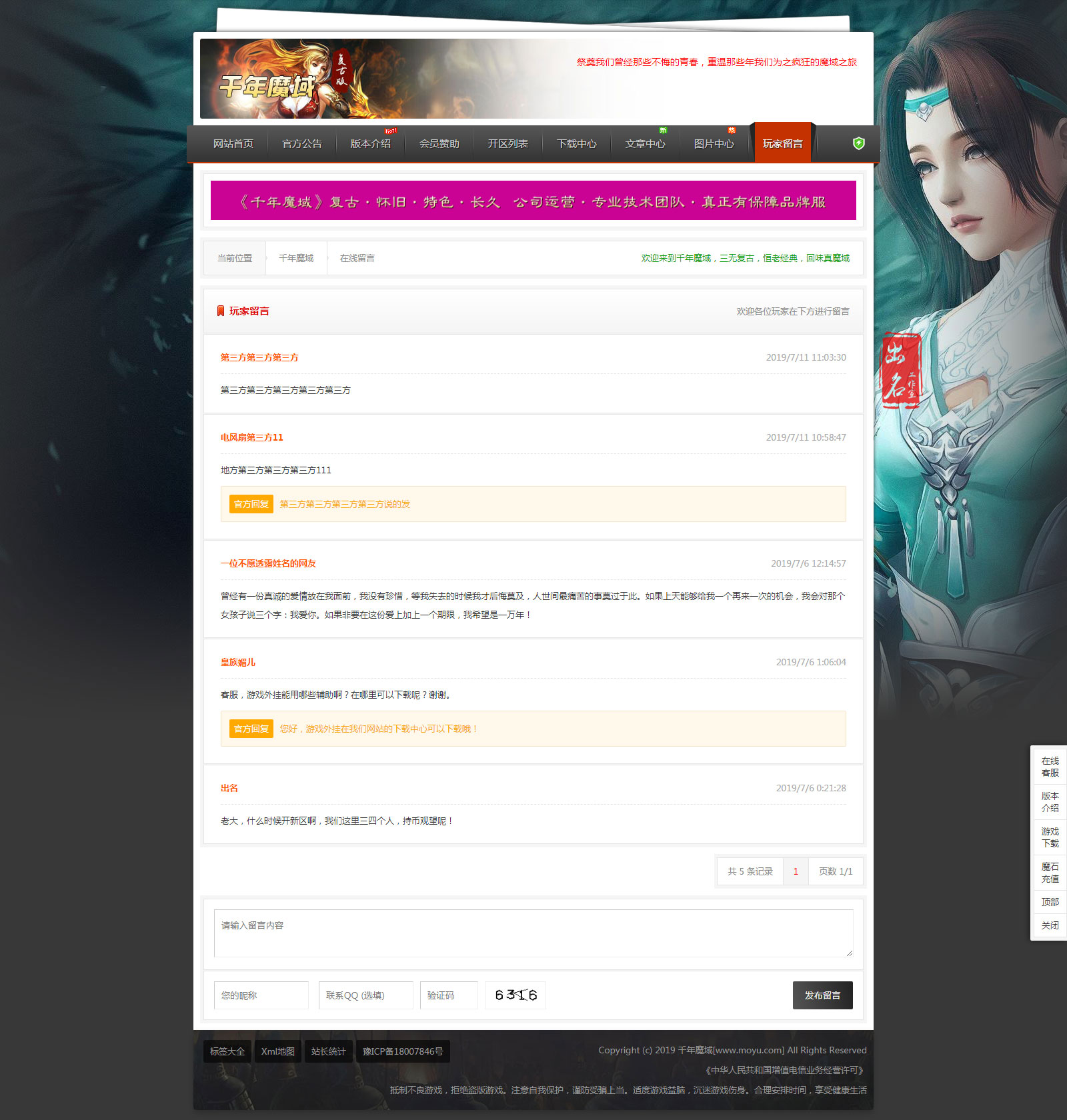Open 版本介绍 in the navigation bar
Image resolution: width=1067 pixels, height=1120 pixels.
(371, 144)
